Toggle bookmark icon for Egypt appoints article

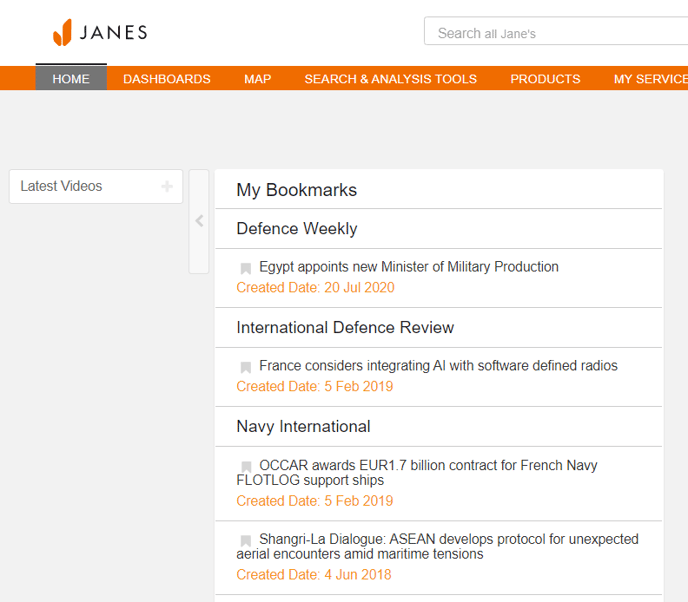pyautogui.click(x=246, y=268)
